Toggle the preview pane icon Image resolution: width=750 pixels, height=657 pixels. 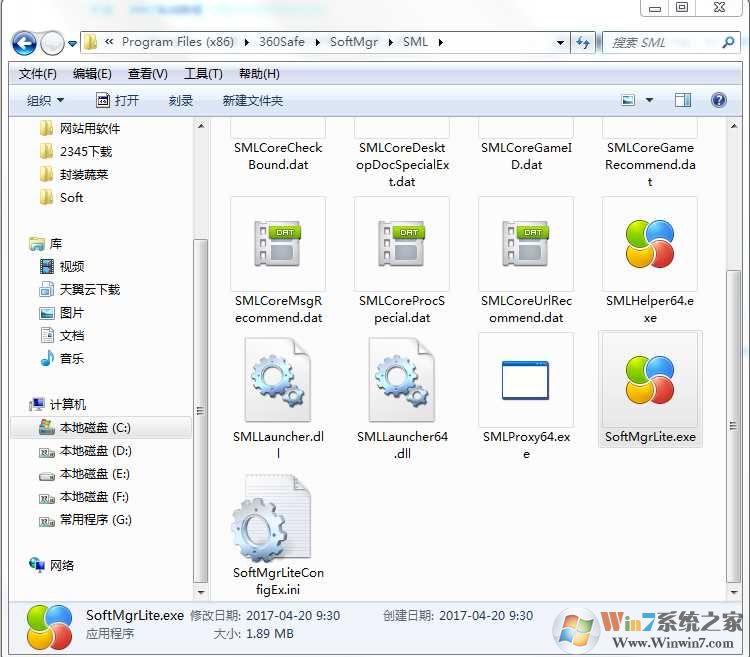click(x=683, y=100)
